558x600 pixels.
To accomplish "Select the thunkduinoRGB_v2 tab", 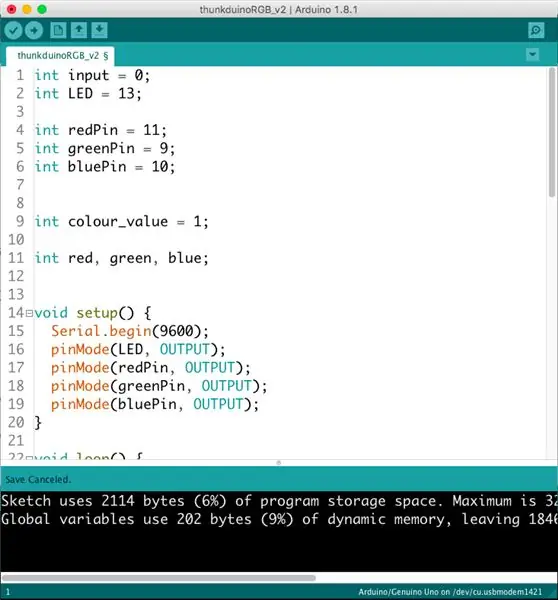I will [60, 56].
